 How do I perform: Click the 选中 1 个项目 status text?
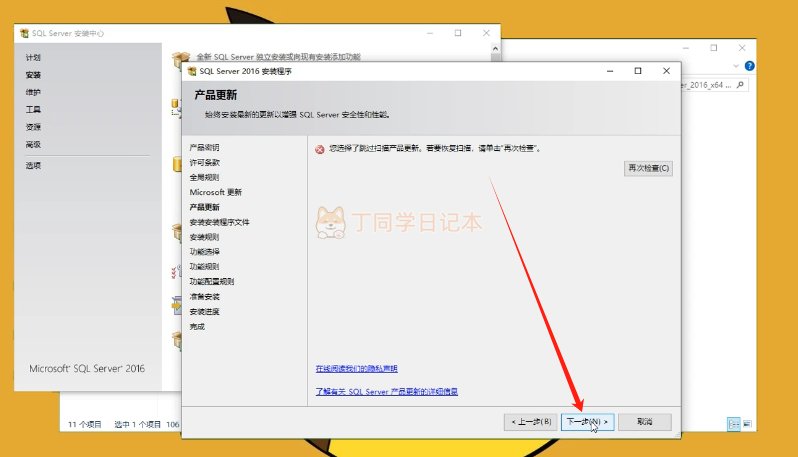[137, 424]
